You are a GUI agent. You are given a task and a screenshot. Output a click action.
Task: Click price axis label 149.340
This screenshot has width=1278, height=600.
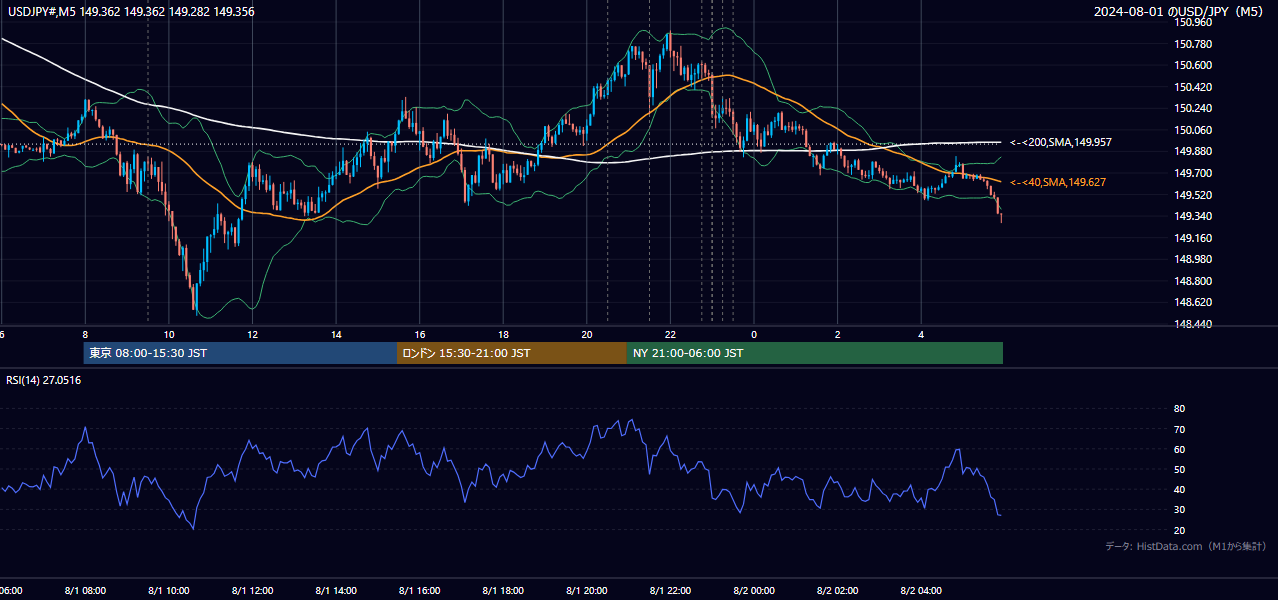(x=1192, y=216)
